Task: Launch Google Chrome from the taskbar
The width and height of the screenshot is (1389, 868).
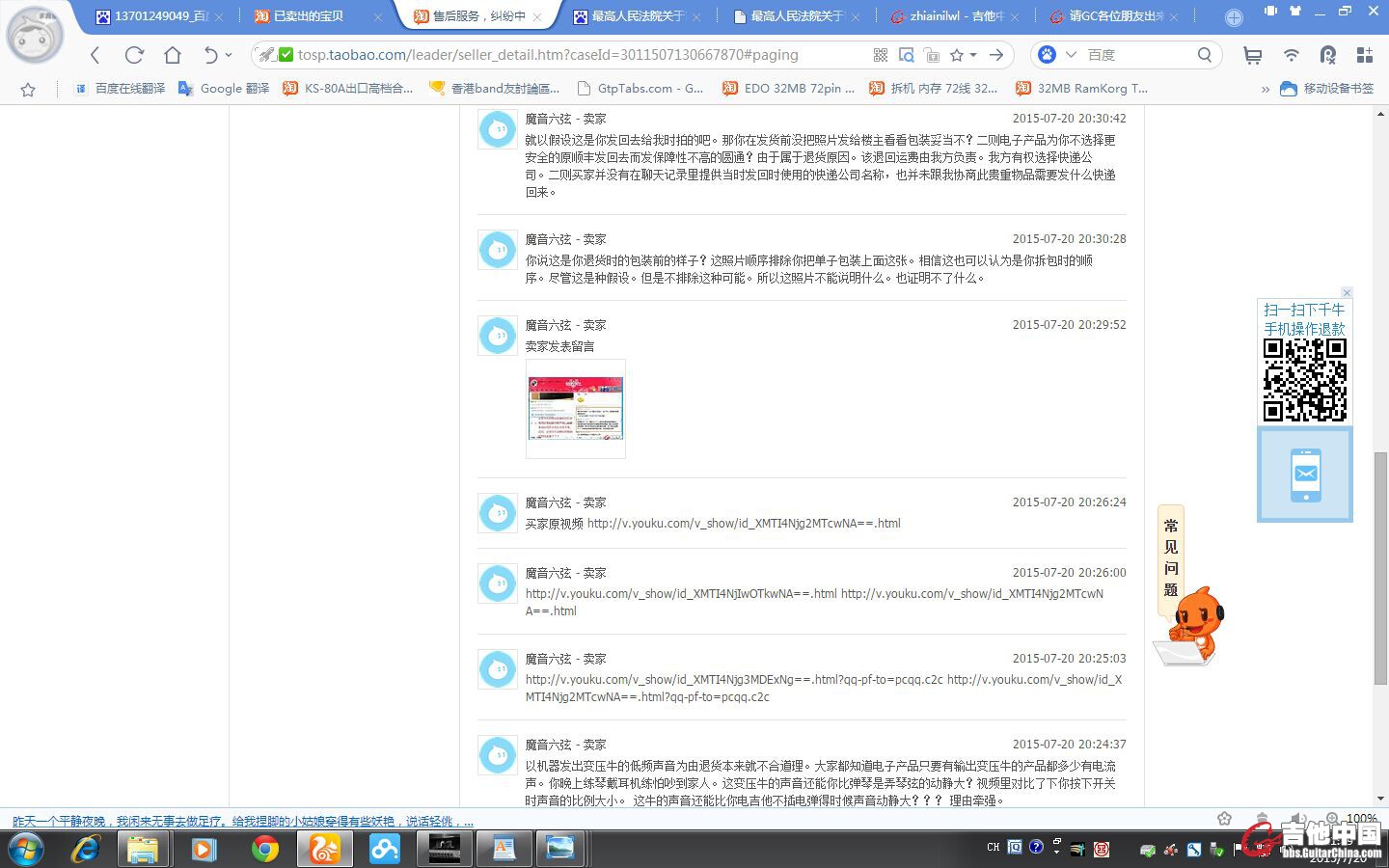Action: tap(264, 849)
